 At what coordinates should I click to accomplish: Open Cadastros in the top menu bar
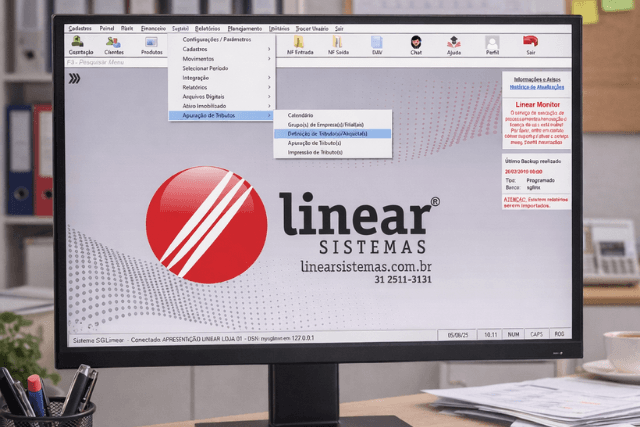coord(80,29)
